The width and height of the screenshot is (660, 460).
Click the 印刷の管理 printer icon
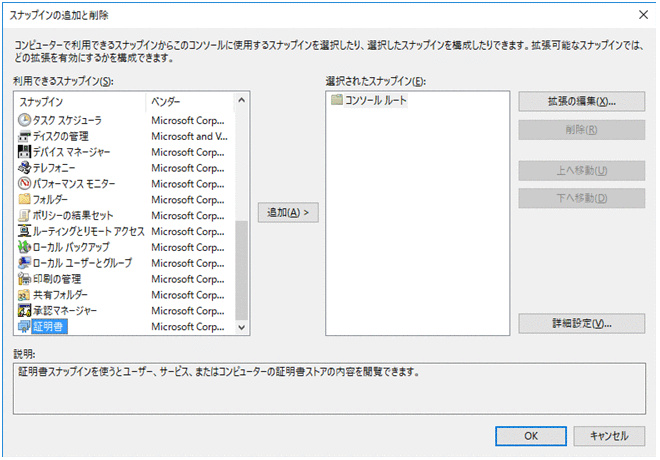click(x=24, y=279)
